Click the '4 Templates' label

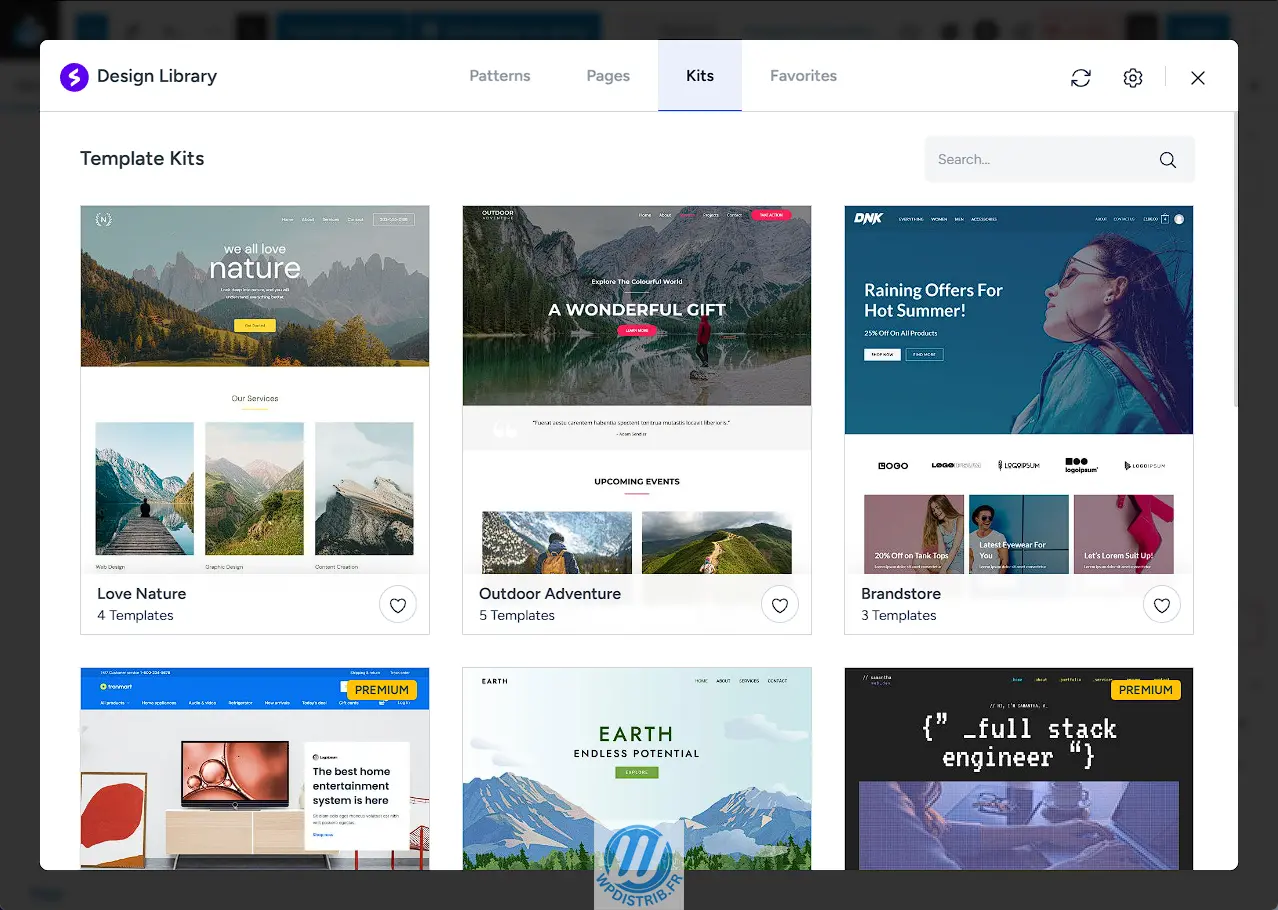coord(135,616)
